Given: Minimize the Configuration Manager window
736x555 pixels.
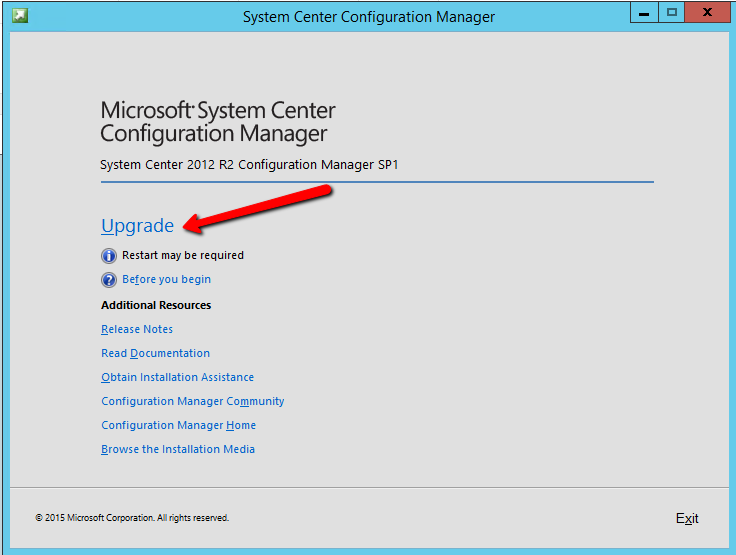Looking at the screenshot, I should point(643,13).
